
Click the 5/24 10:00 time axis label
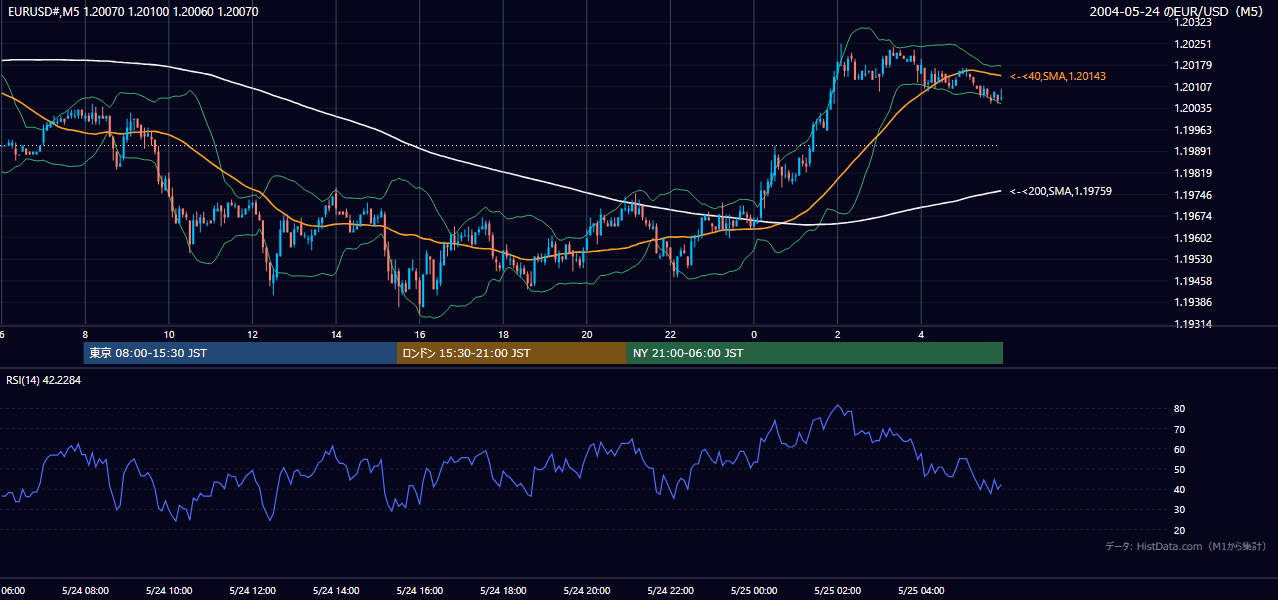point(168,590)
